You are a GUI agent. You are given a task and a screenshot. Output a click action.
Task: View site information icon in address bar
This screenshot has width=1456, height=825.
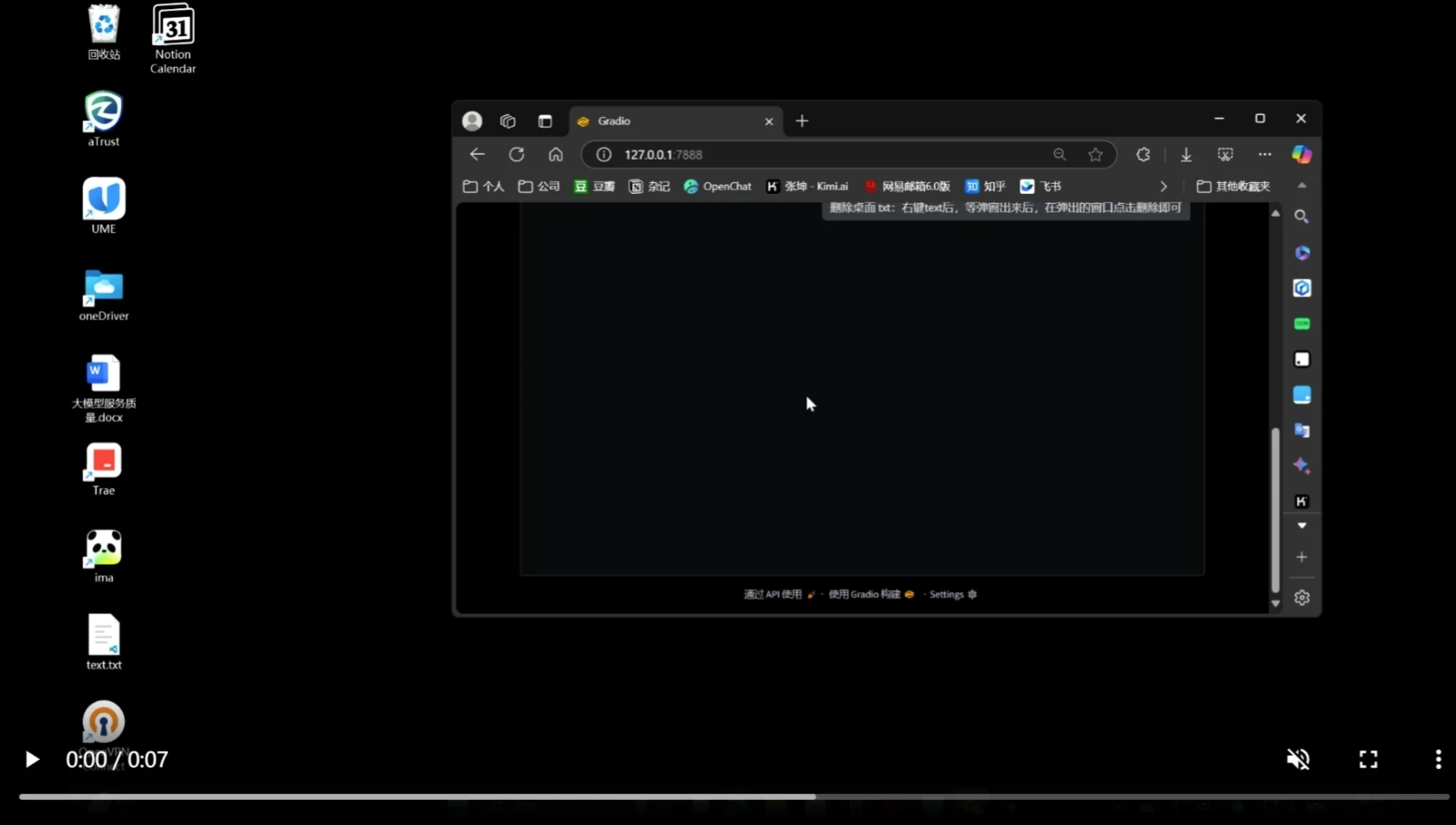tap(604, 155)
